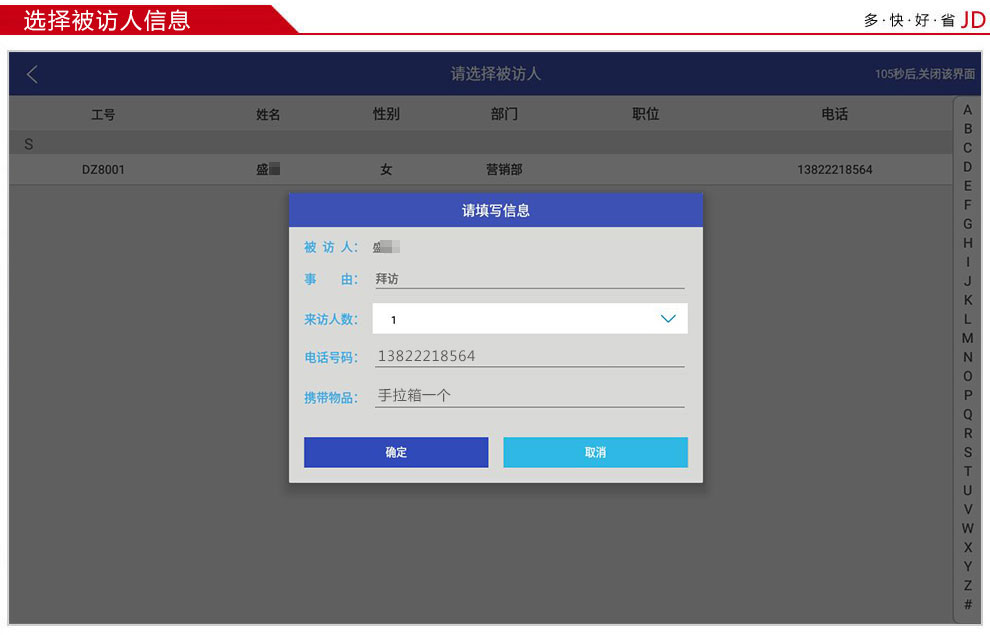This screenshot has height=635, width=990.
Task: Select employee row DZ8001
Action: tap(103, 170)
